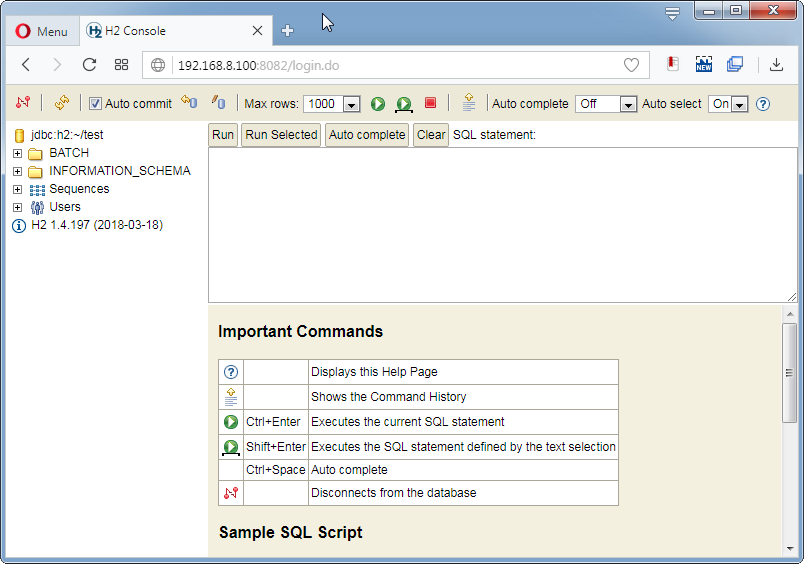The image size is (804, 564).
Task: Expand the BATCH schema node
Action: 17,153
